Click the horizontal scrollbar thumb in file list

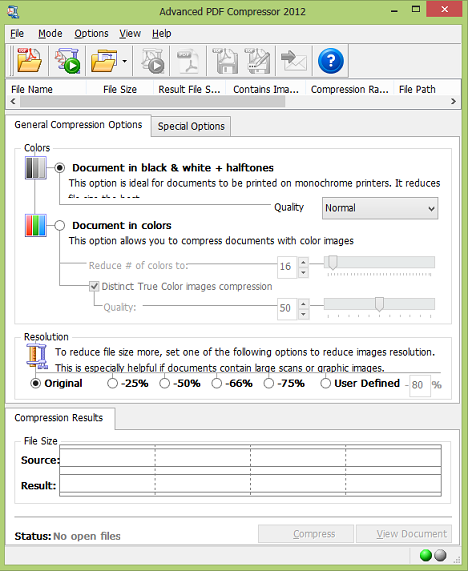153,102
